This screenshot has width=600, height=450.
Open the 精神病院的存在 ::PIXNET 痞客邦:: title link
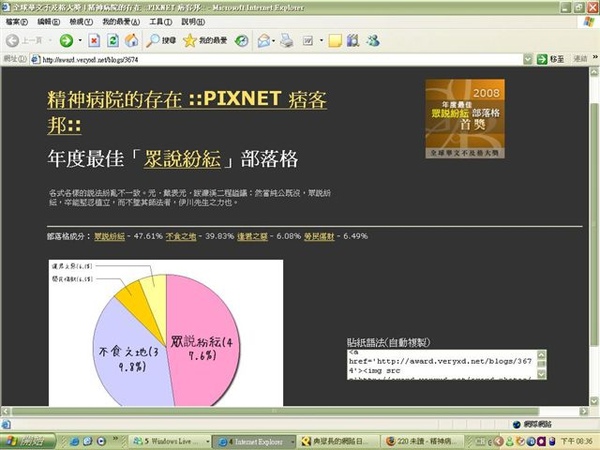[187, 112]
